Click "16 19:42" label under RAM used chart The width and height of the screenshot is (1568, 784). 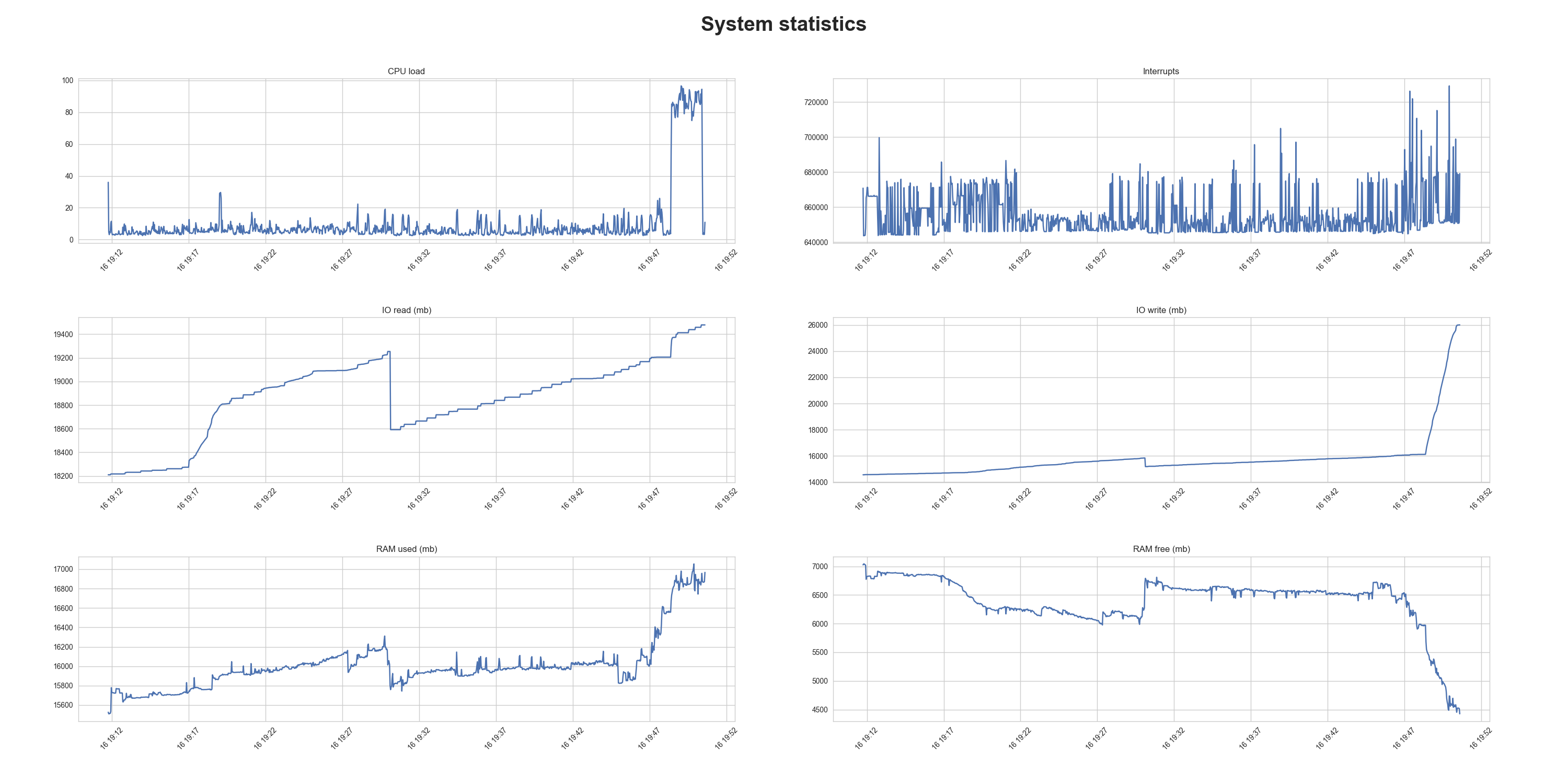pyautogui.click(x=572, y=737)
